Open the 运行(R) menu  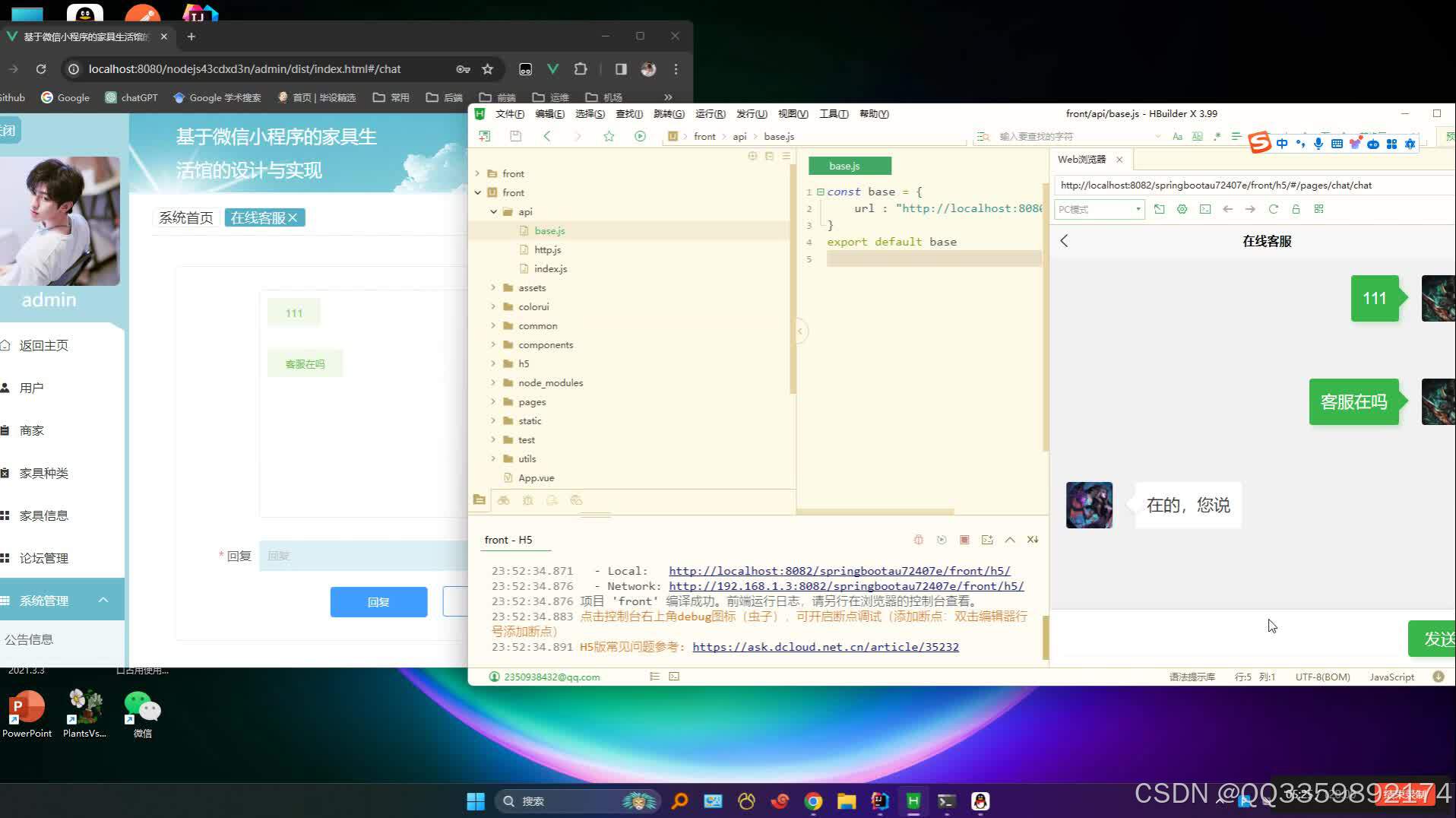click(710, 114)
